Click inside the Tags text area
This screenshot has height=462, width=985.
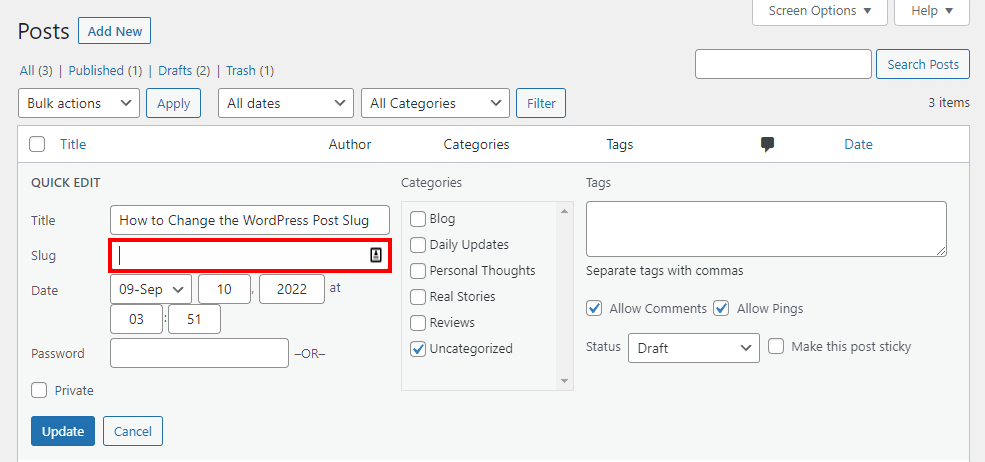coord(766,229)
